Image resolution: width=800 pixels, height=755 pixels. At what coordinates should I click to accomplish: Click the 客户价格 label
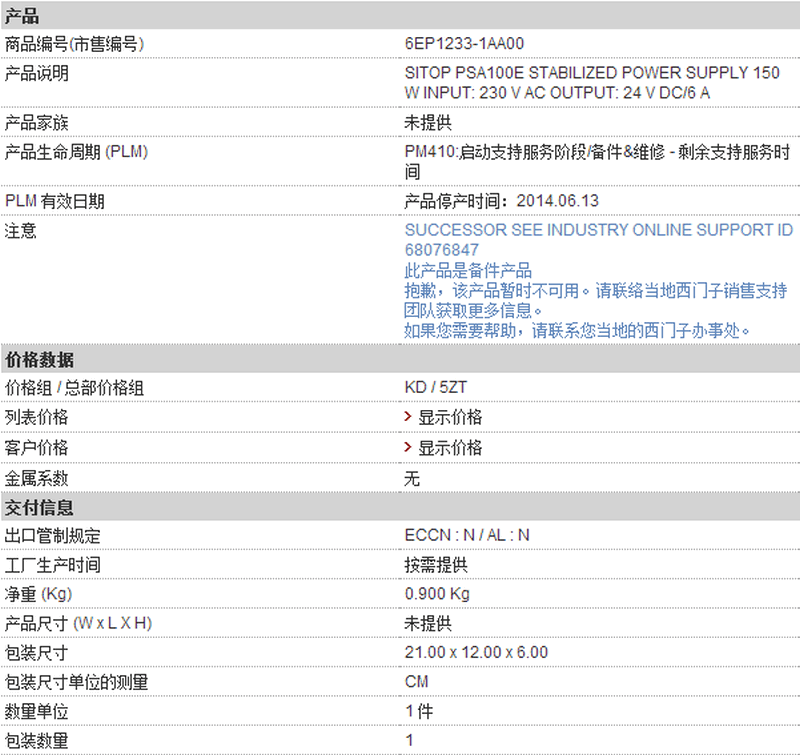36,448
